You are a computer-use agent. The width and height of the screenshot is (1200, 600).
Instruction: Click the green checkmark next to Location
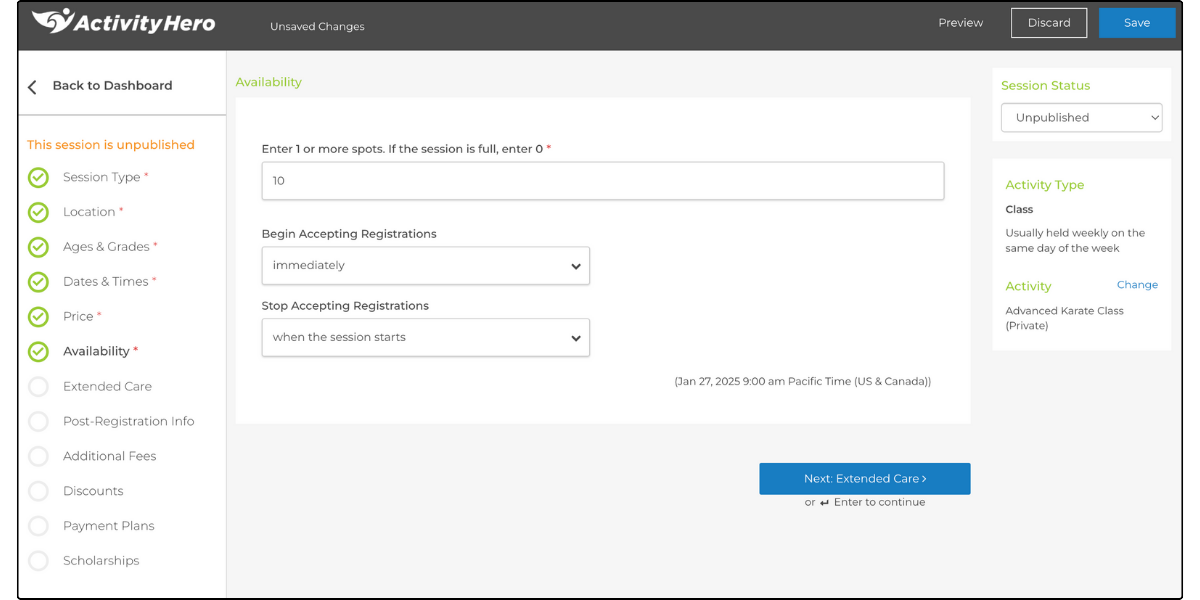point(38,213)
